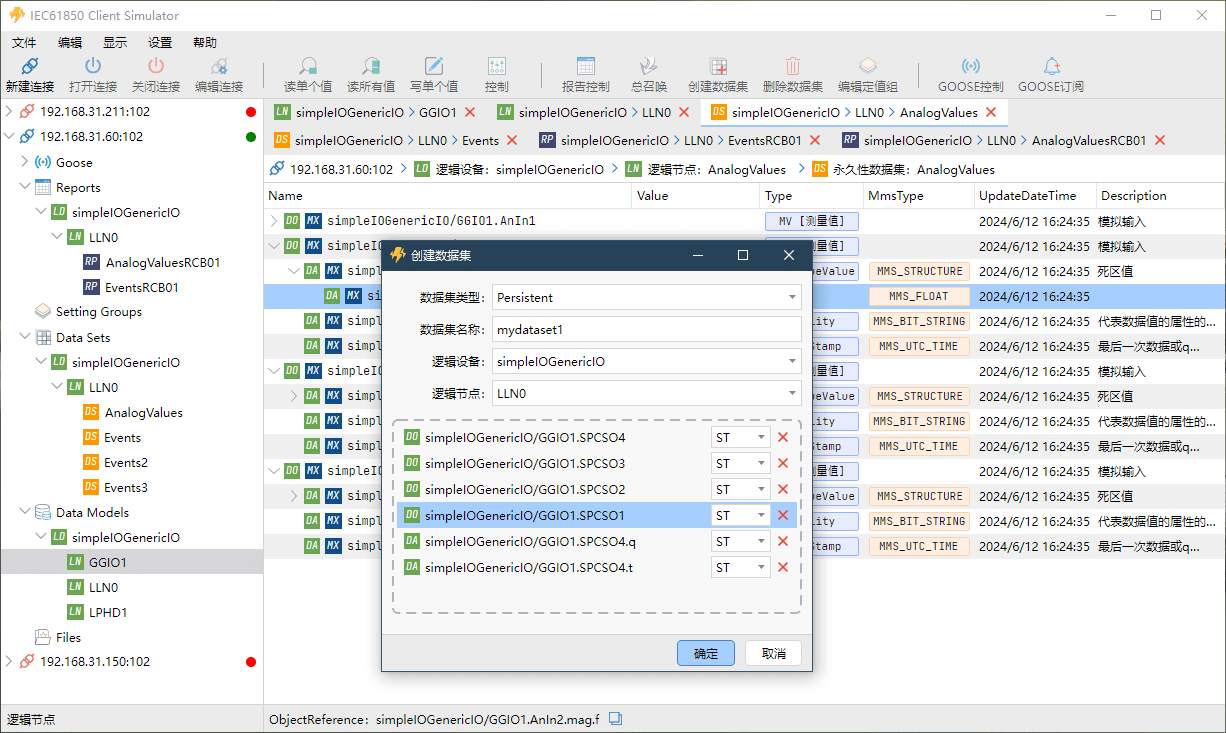
Task: Click the 创建数据集 toolbar icon
Action: click(x=717, y=67)
